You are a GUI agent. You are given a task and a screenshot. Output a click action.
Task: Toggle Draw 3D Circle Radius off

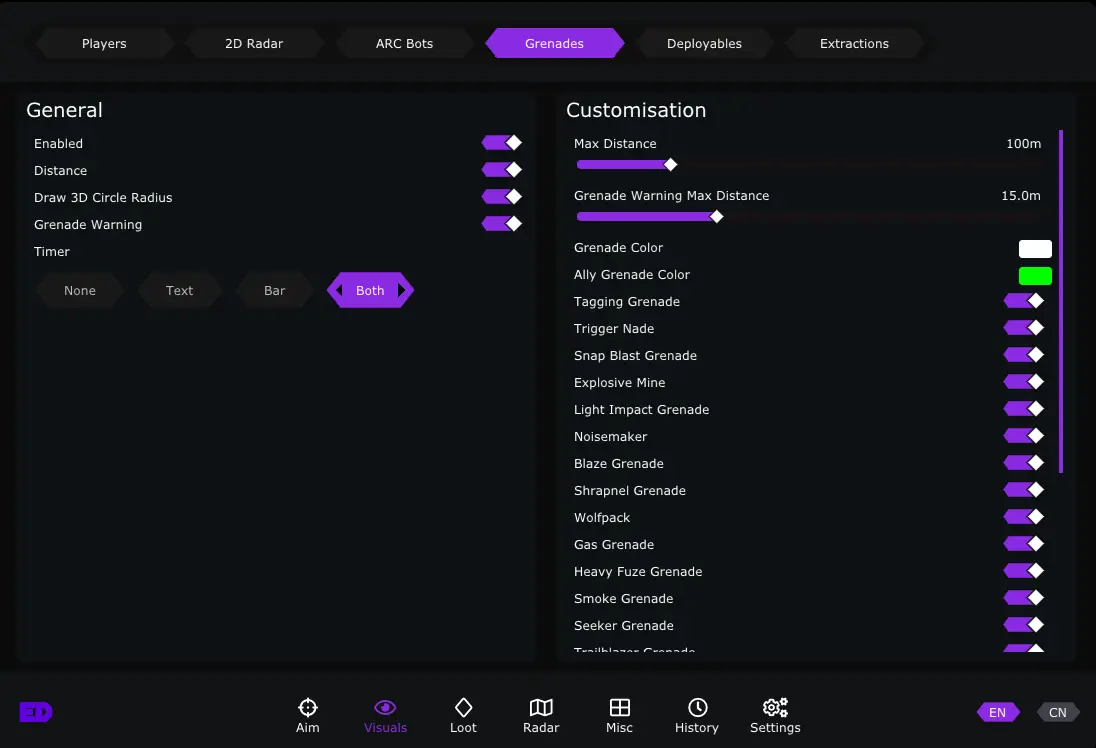pos(502,197)
